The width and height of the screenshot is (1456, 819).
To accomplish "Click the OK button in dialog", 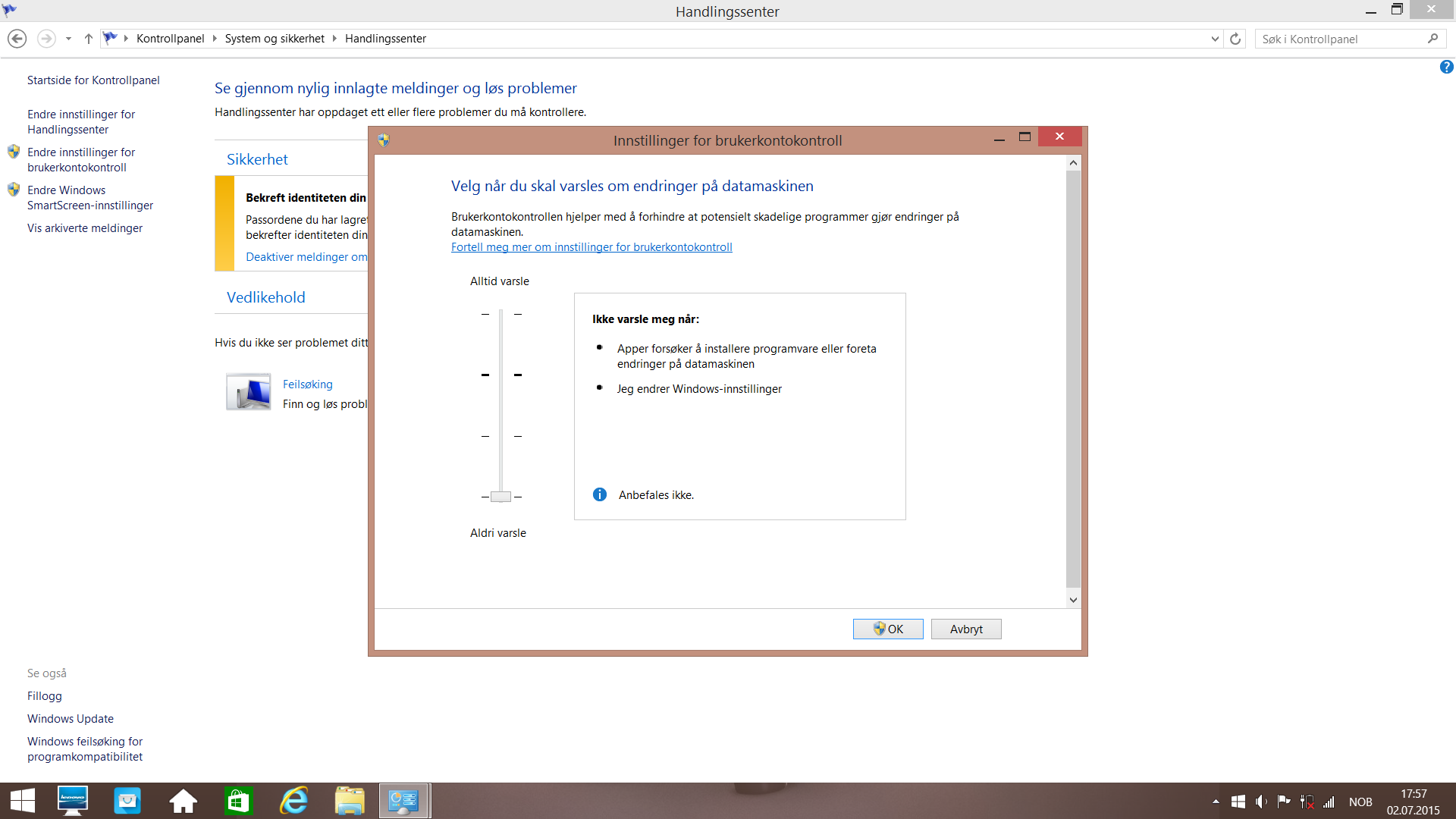I will [887, 629].
